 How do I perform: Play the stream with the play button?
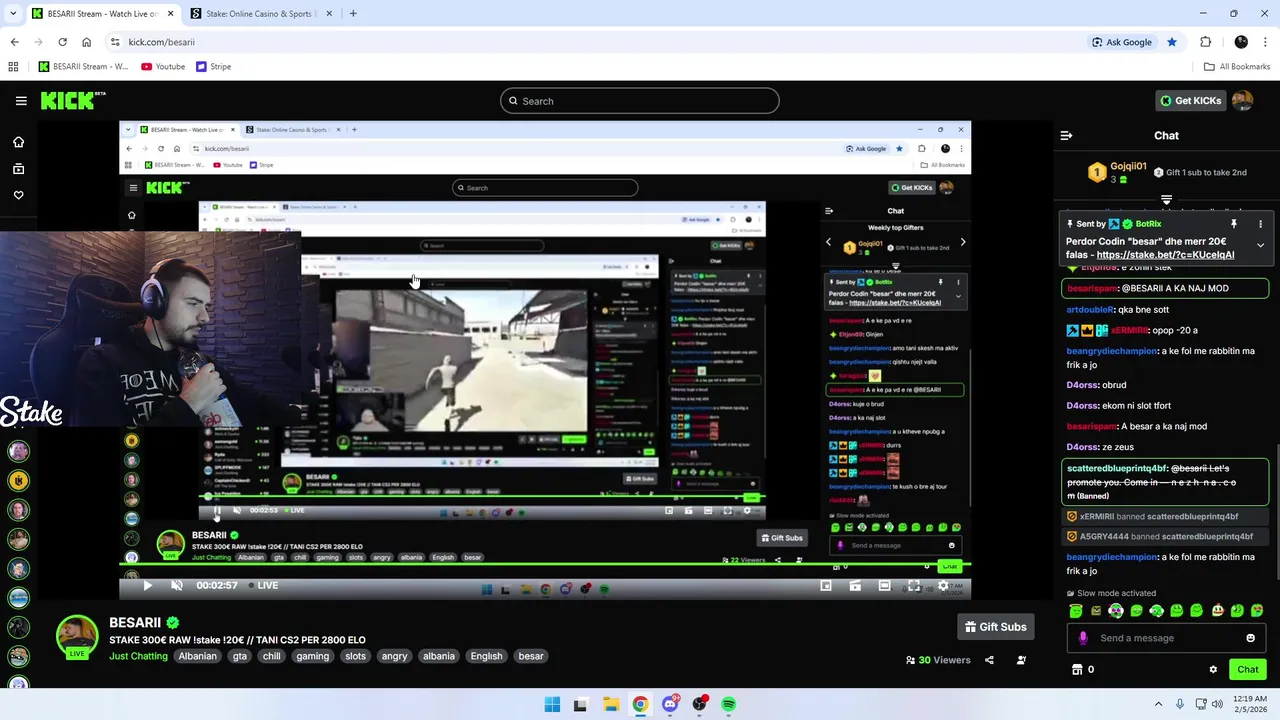(x=147, y=585)
